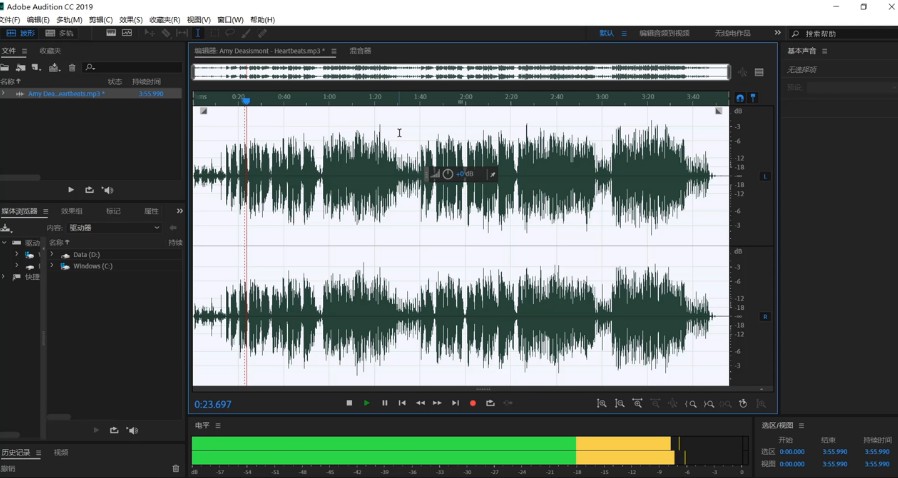
Task: Switch to Waveform (波形) view
Action: [21, 33]
